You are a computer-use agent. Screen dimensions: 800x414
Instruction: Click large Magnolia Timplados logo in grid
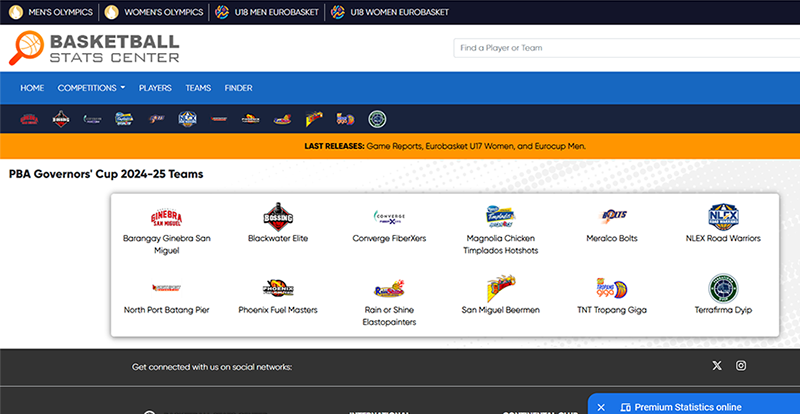click(501, 217)
